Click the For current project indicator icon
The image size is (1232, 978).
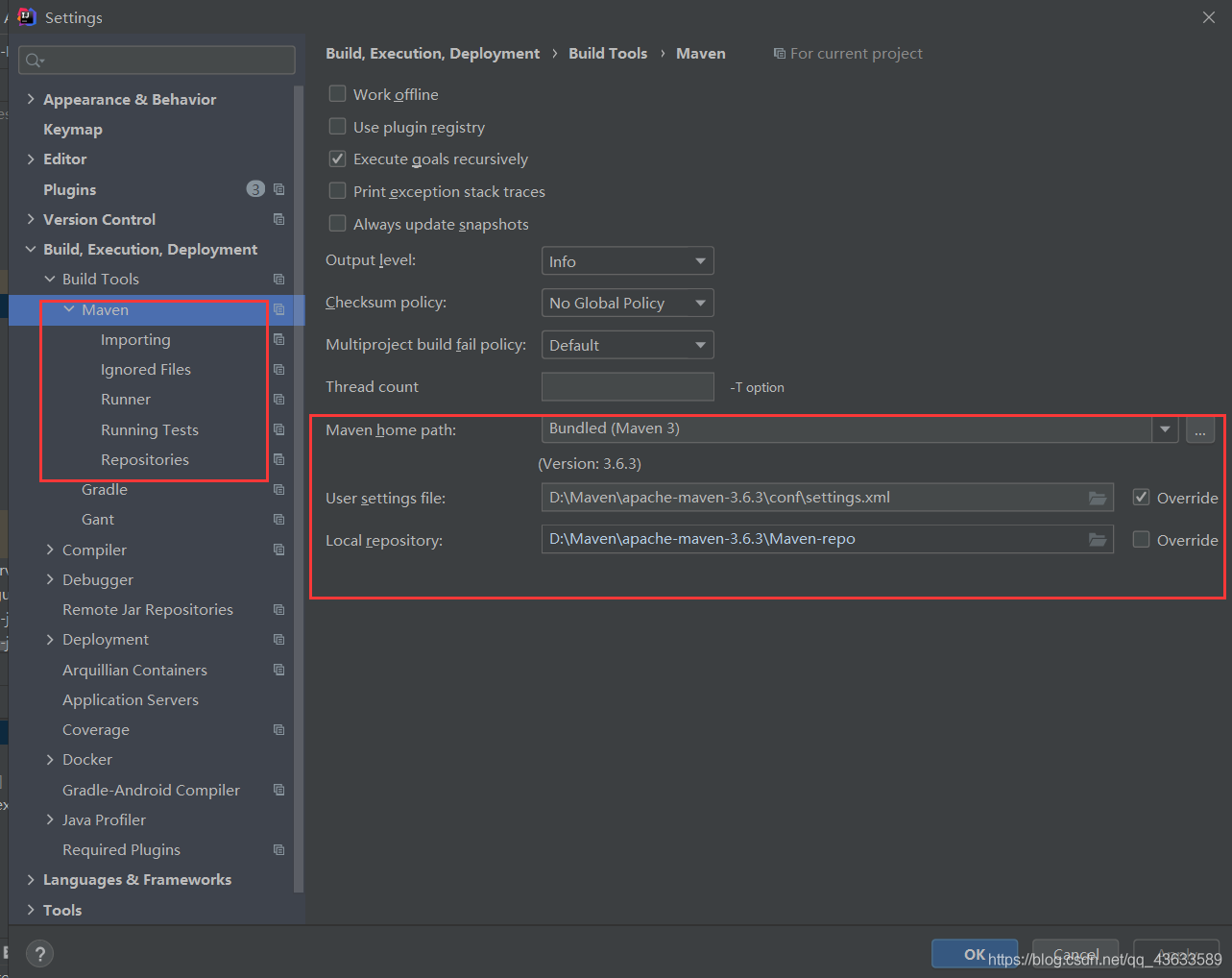click(x=780, y=54)
